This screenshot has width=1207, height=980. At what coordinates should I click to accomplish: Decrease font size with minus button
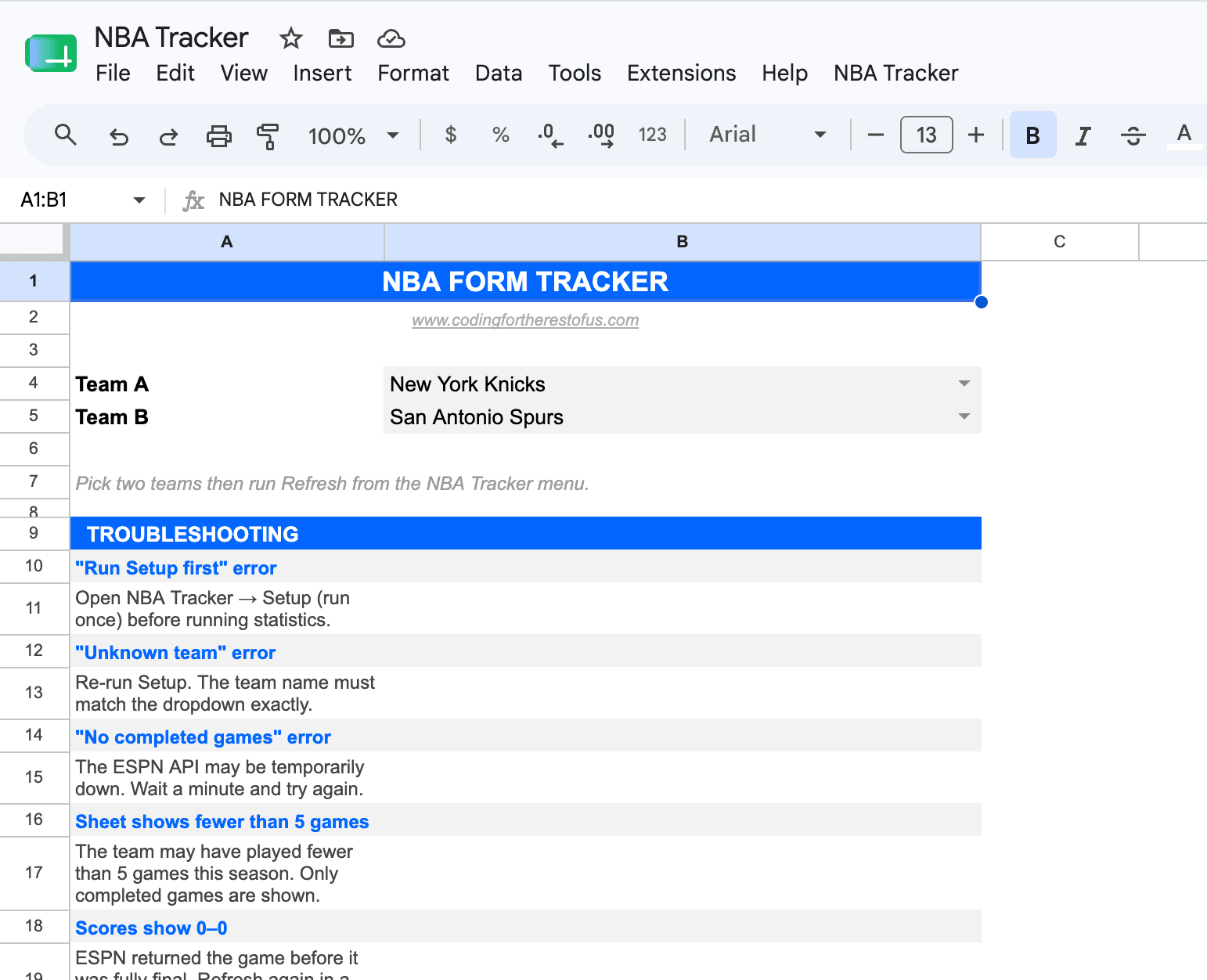pos(876,135)
